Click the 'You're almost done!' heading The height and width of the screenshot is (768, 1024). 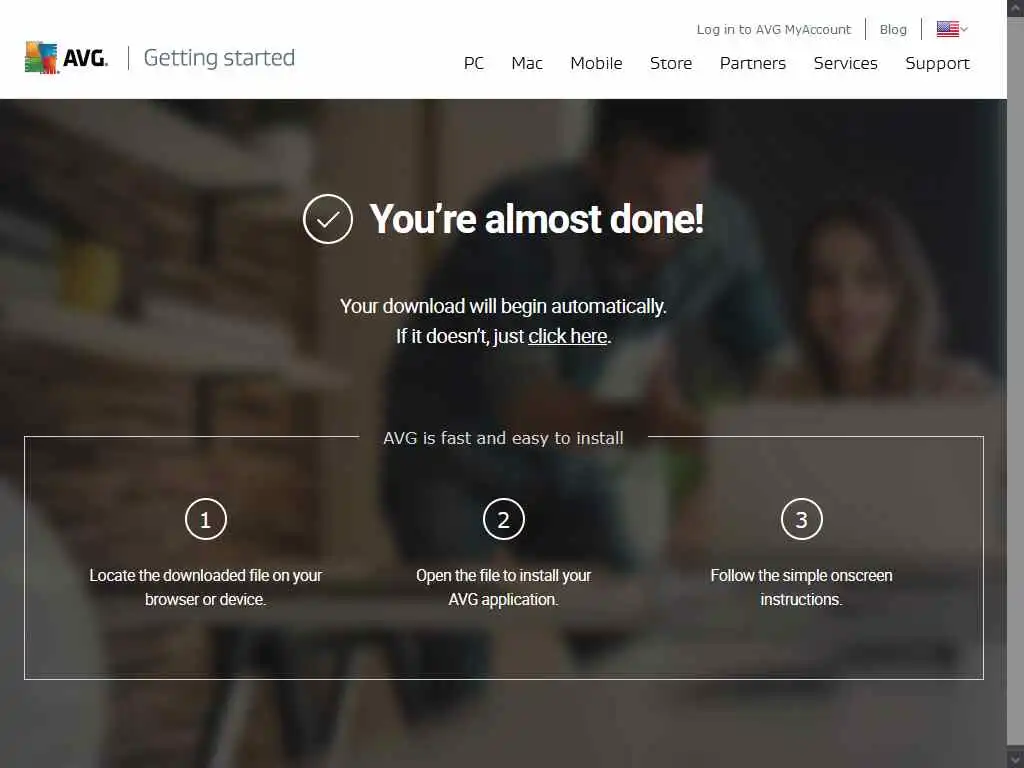point(536,219)
